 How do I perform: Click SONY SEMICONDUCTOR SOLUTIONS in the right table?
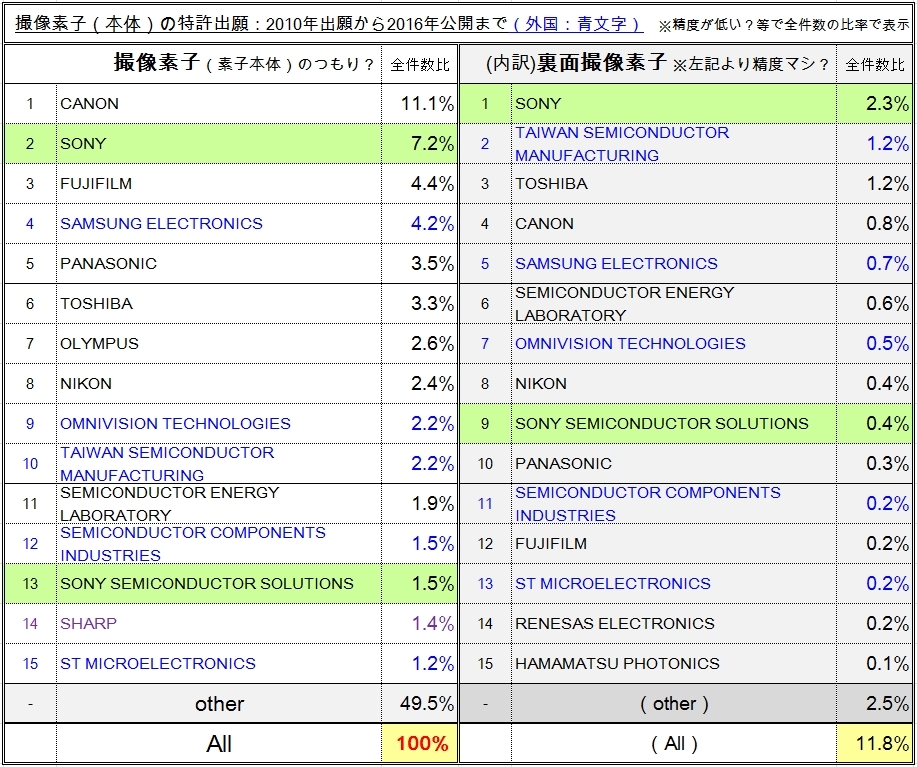tap(661, 424)
